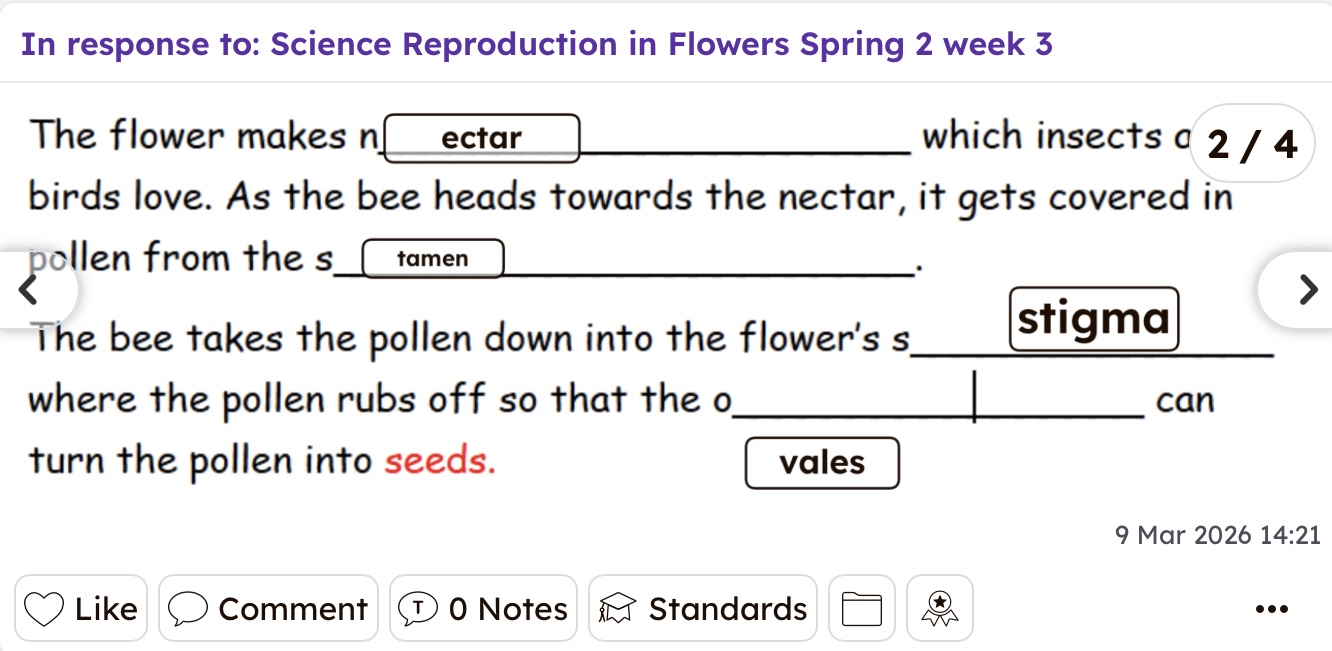
Task: Select the "stigma" answer label
Action: tap(1094, 319)
